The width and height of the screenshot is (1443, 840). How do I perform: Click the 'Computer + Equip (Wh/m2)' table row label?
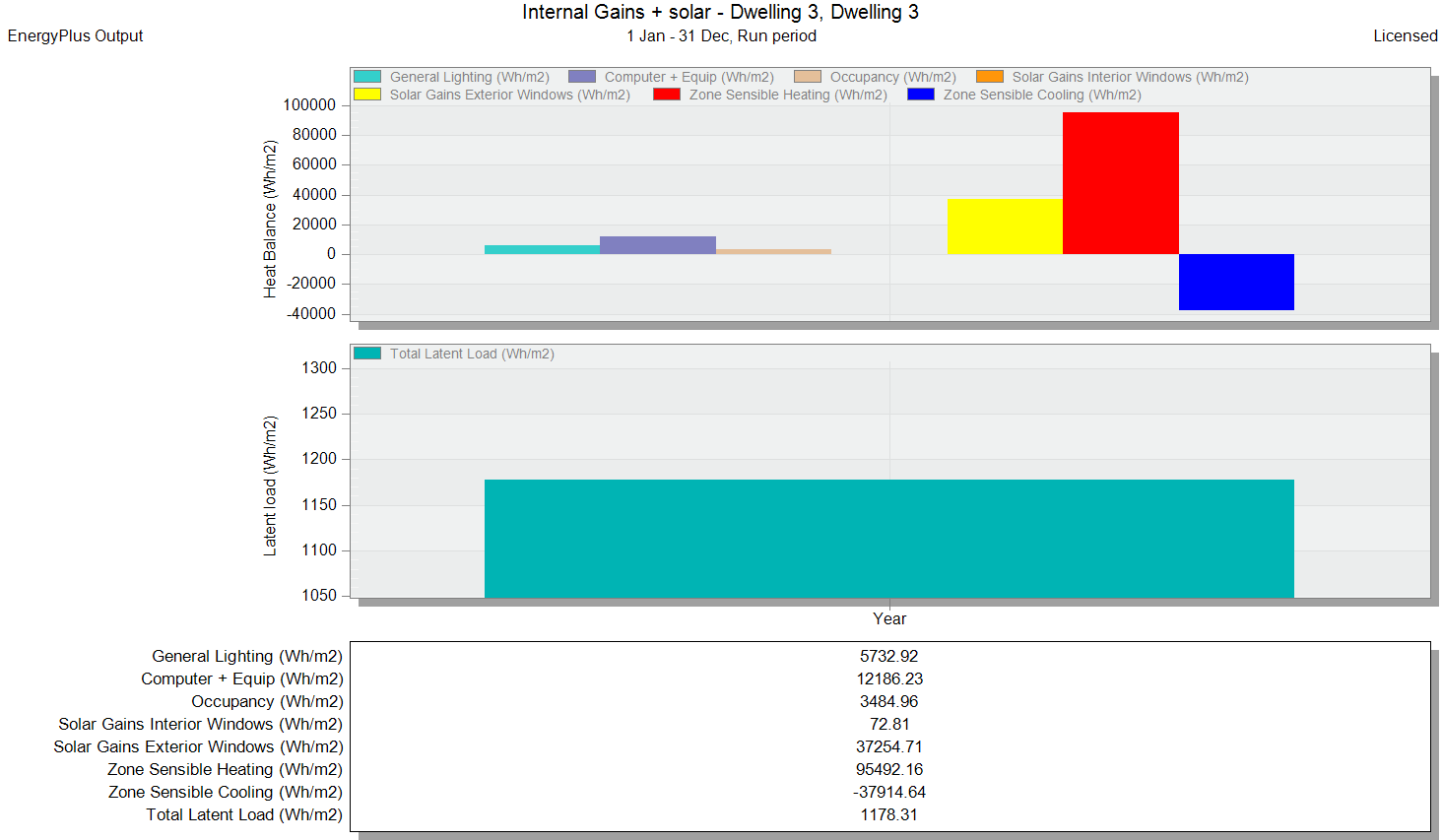click(x=242, y=678)
